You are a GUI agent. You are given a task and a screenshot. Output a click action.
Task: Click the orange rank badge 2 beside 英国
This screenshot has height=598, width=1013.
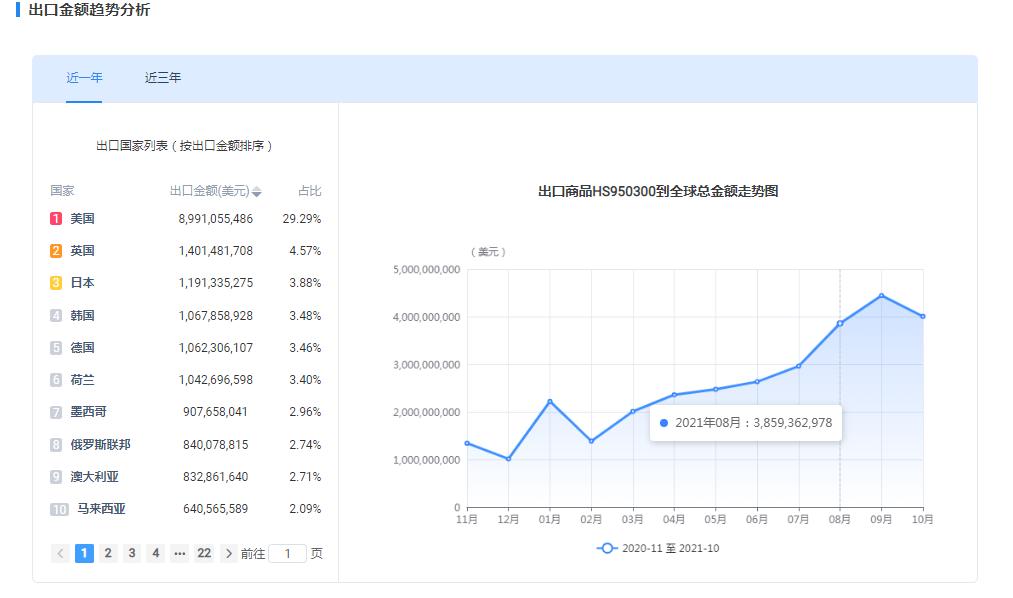click(x=55, y=250)
